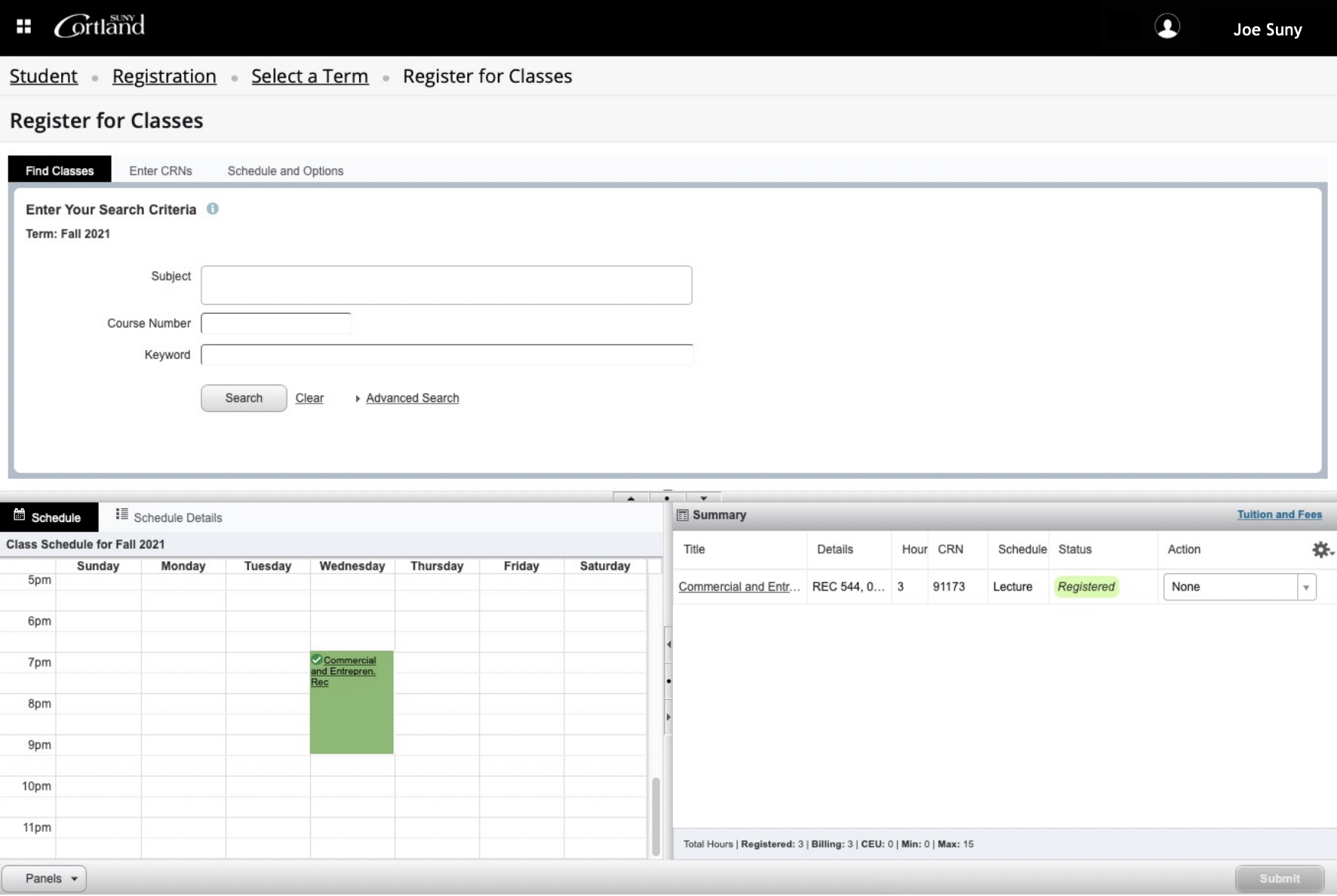The height and width of the screenshot is (896, 1337).
Task: Toggle the panel split using the center dot button
Action: tap(667, 498)
